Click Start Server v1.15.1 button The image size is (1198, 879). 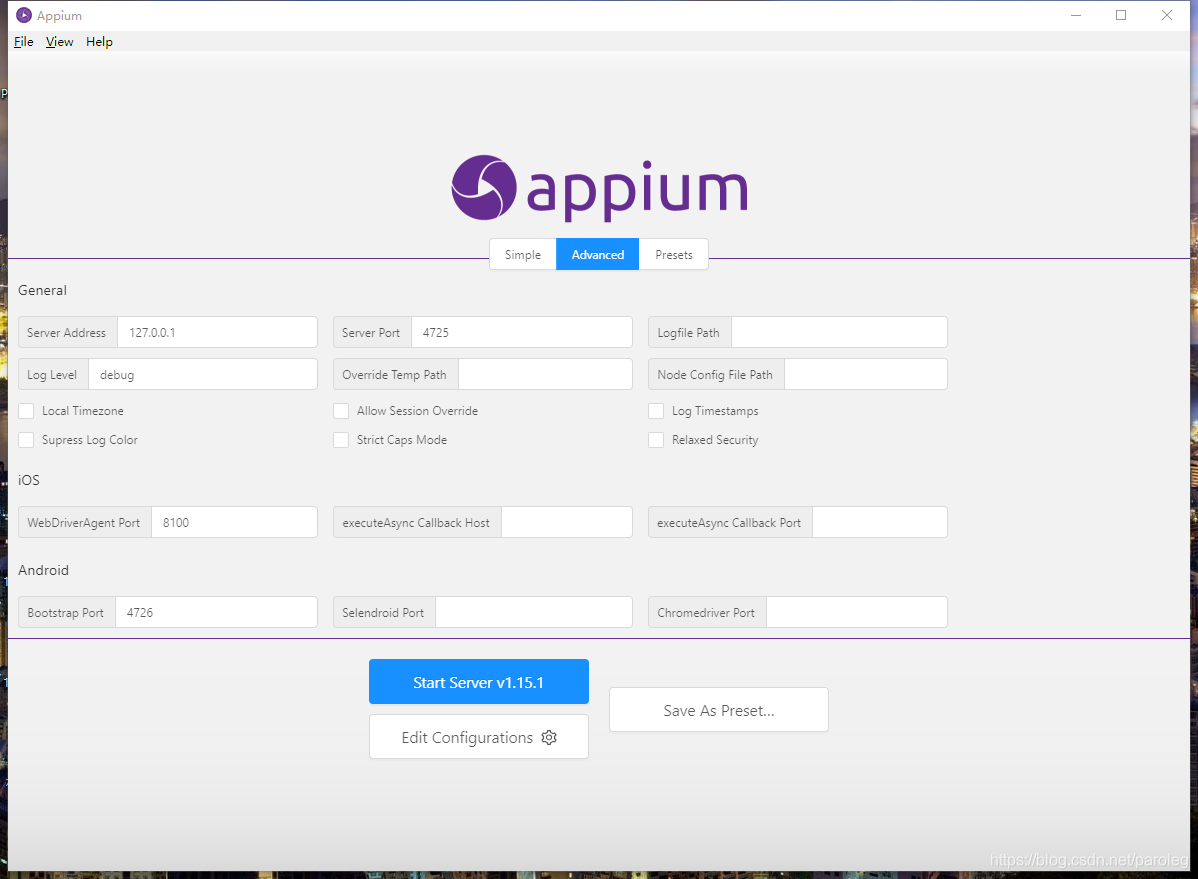pos(478,682)
